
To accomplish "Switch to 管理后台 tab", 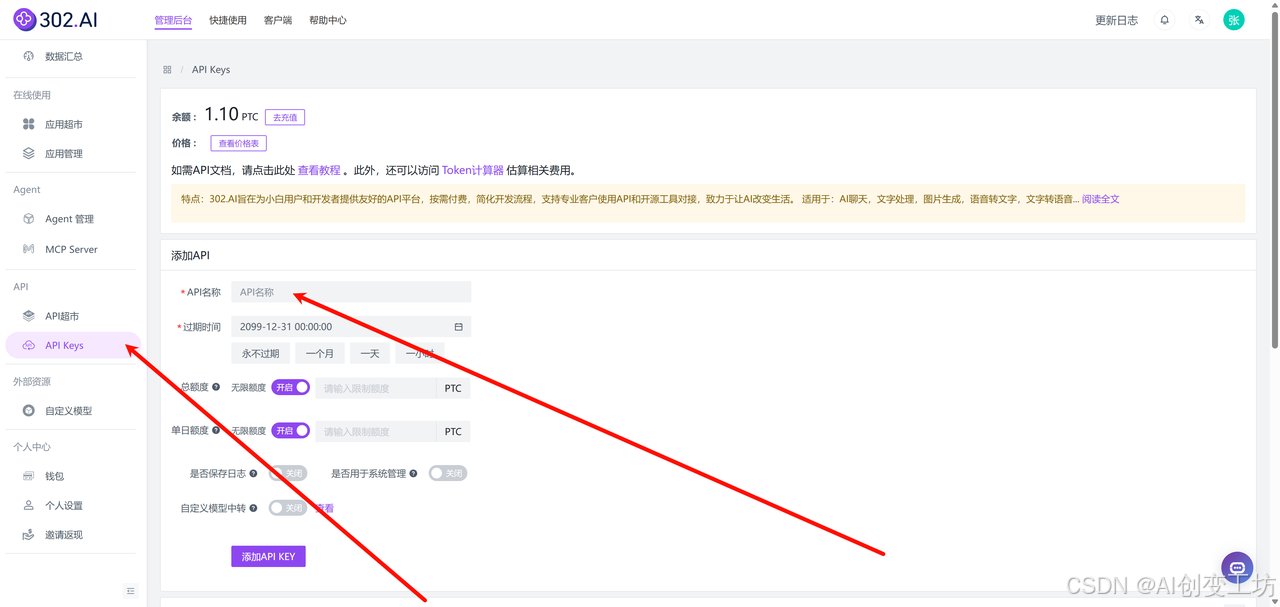I will click(x=173, y=20).
